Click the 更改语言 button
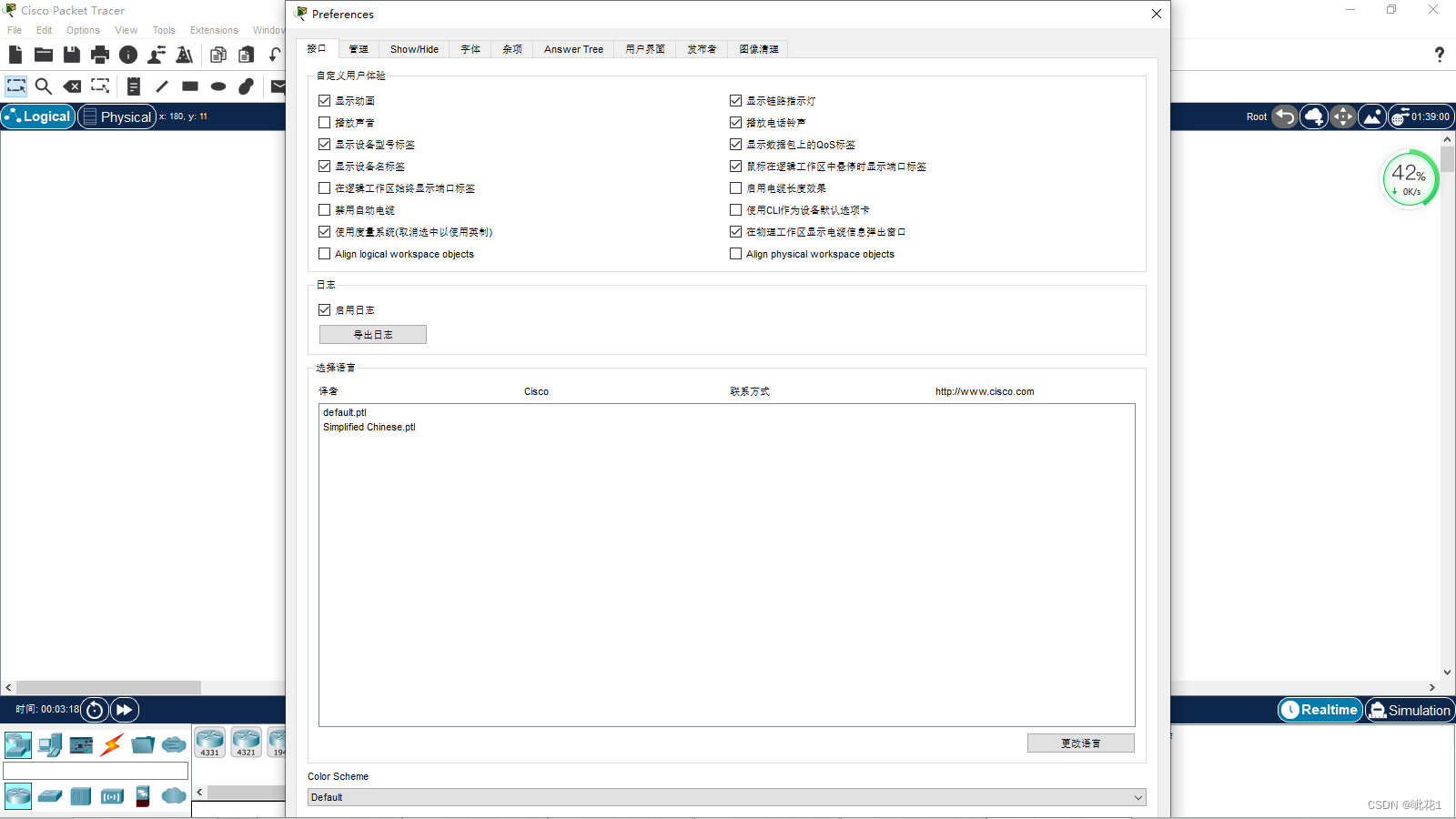The height and width of the screenshot is (819, 1456). [x=1081, y=743]
